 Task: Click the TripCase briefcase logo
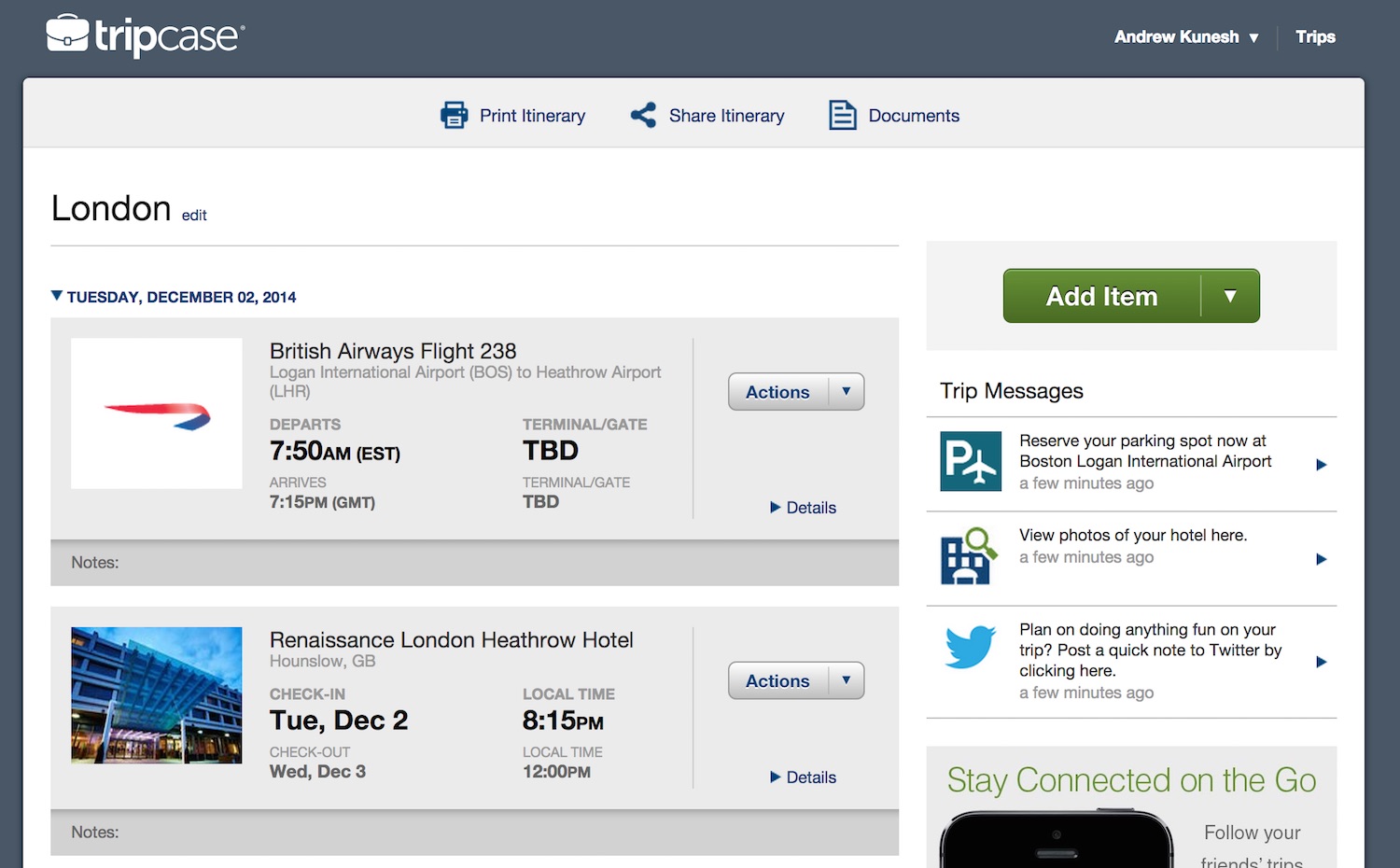click(68, 33)
